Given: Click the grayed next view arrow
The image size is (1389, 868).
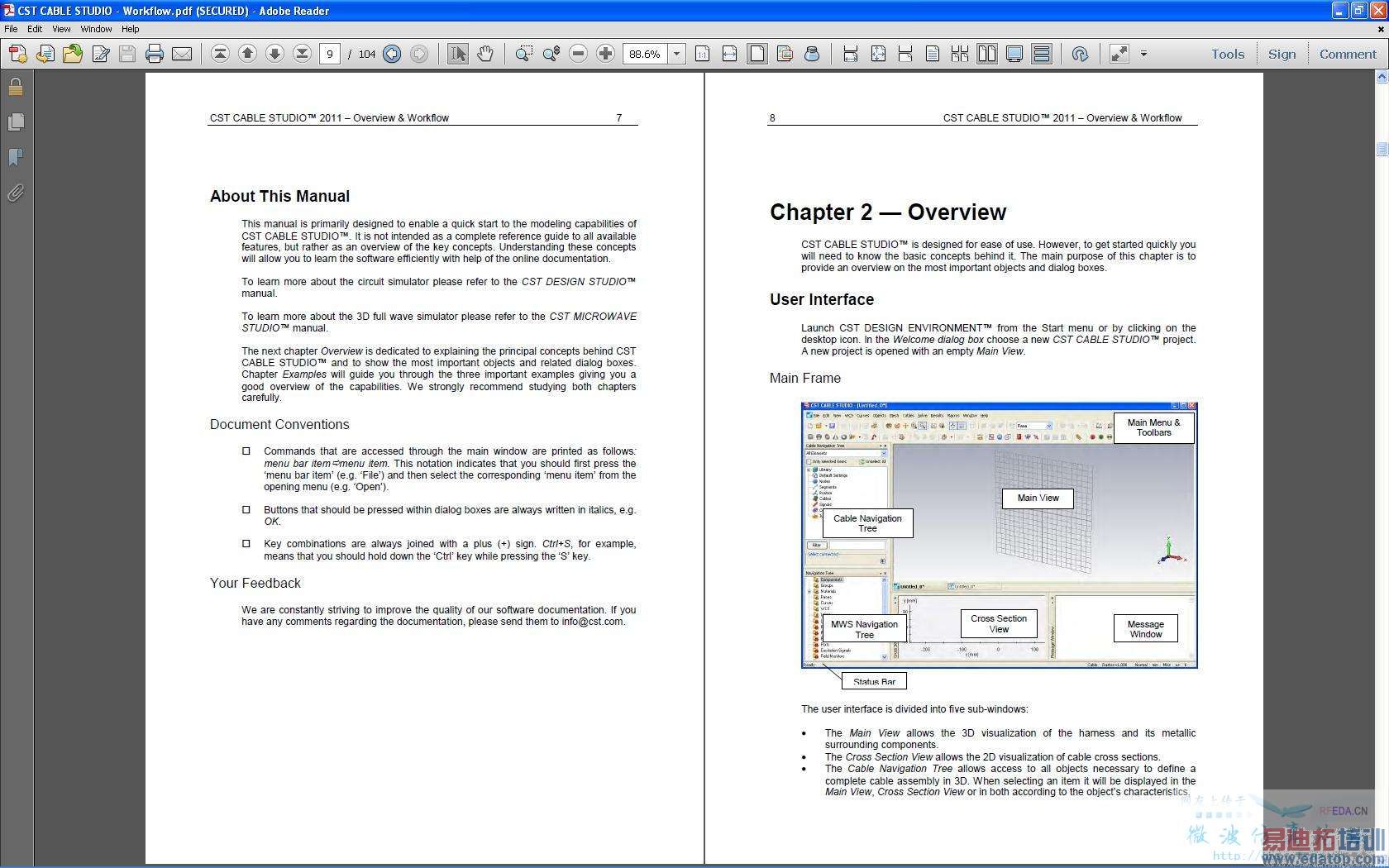Looking at the screenshot, I should point(419,54).
